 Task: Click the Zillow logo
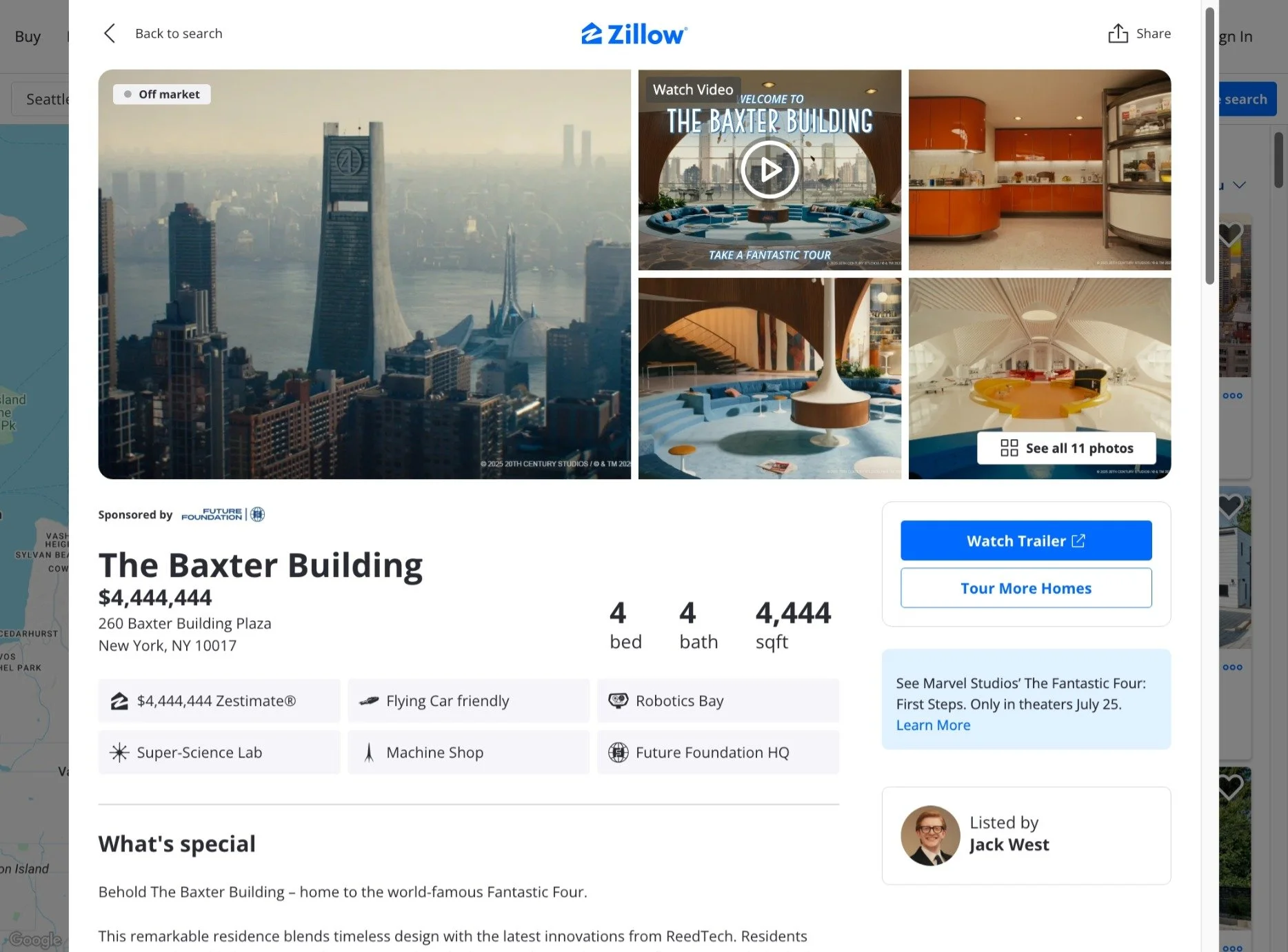(634, 34)
